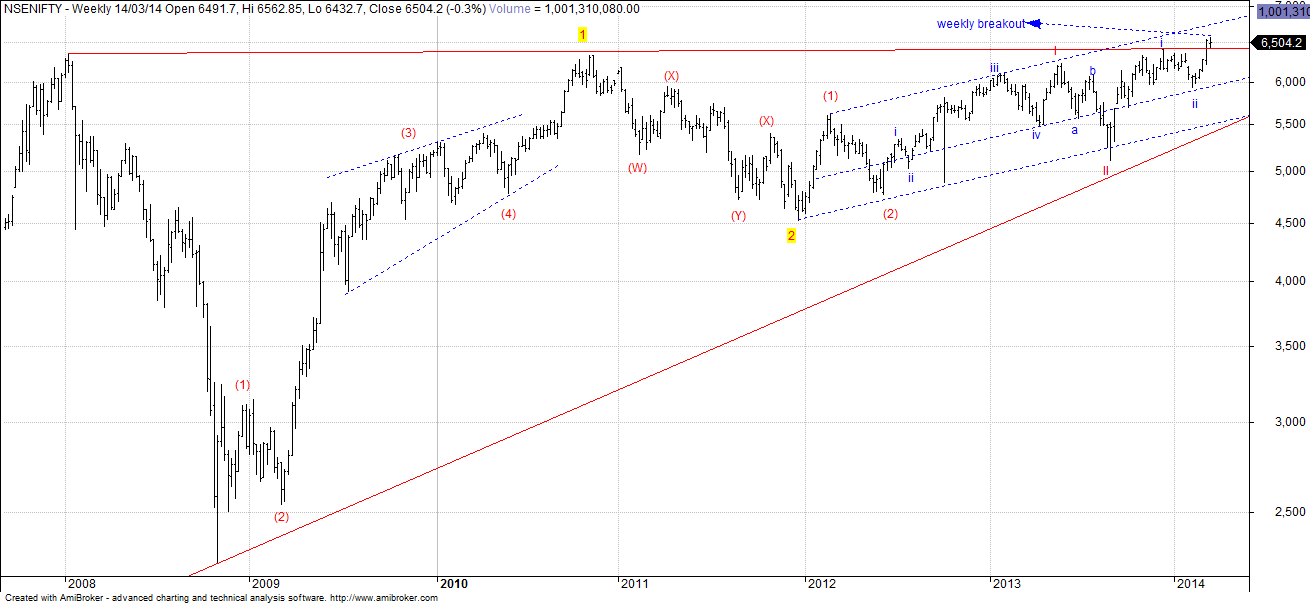Click the purple 1,001,31 volume tag
Viewport: 1310px width, 604px height.
[x=1283, y=11]
